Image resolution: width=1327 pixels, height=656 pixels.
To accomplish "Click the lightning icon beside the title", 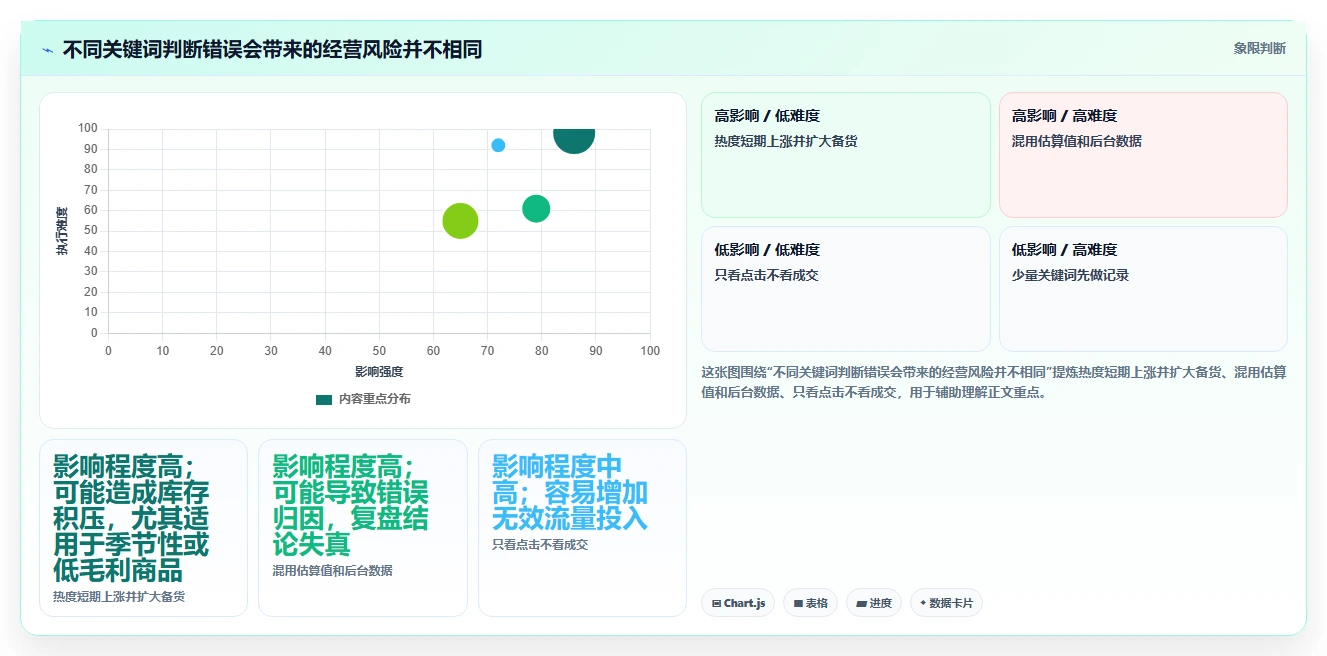I will click(47, 50).
